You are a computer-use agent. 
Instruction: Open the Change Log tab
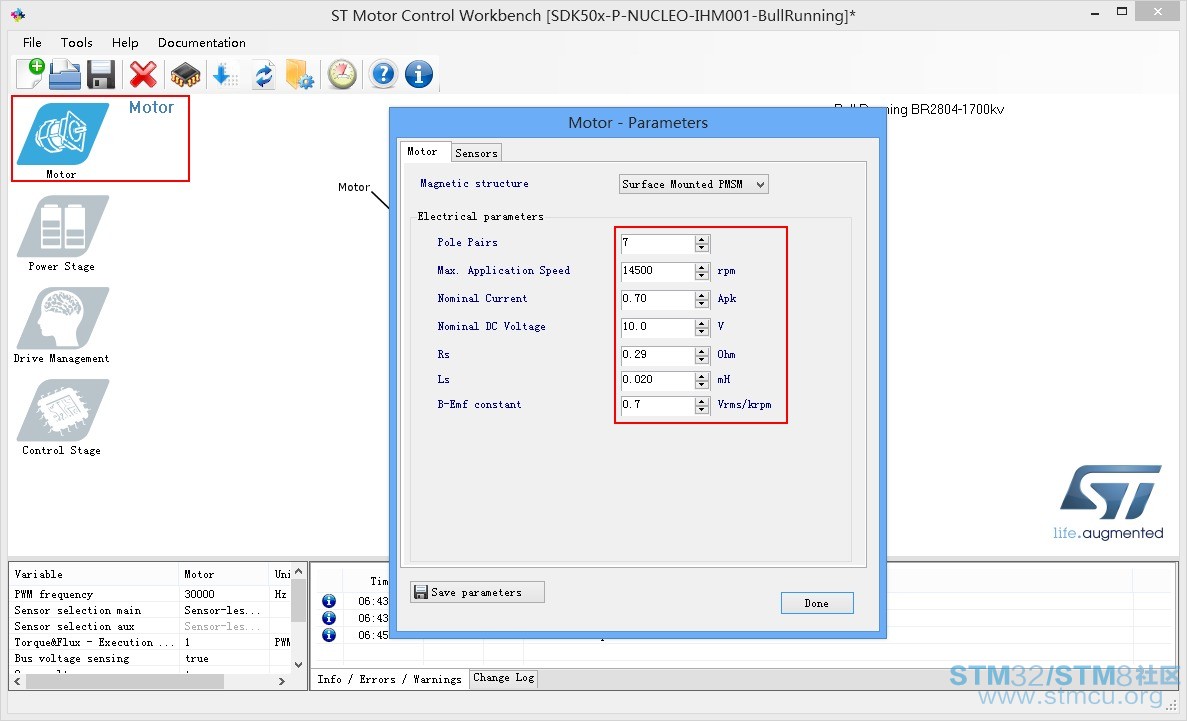503,678
